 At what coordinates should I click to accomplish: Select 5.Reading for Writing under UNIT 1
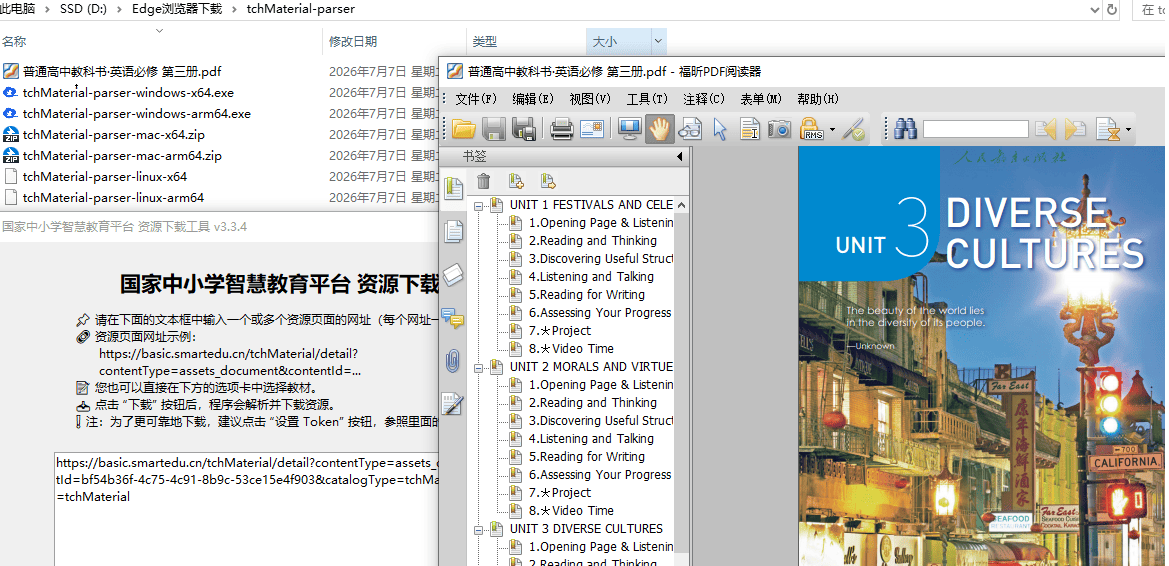tap(587, 295)
